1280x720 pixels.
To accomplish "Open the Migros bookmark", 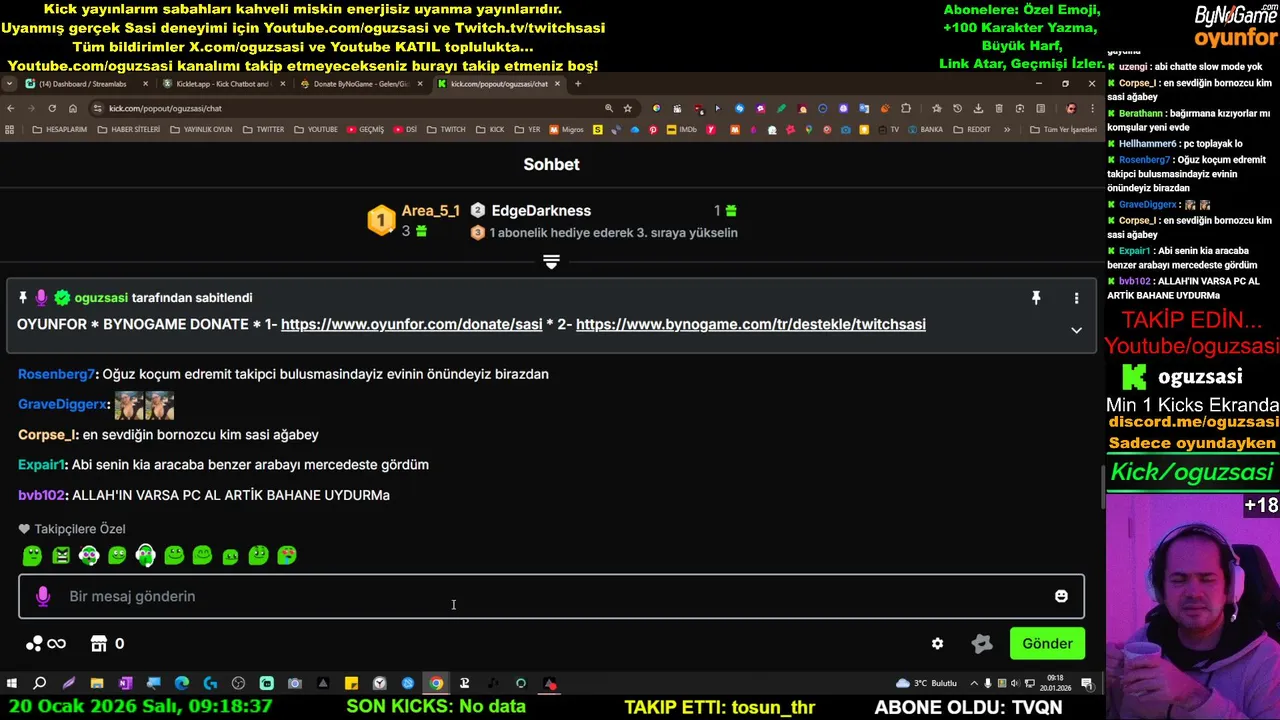I will tap(566, 129).
